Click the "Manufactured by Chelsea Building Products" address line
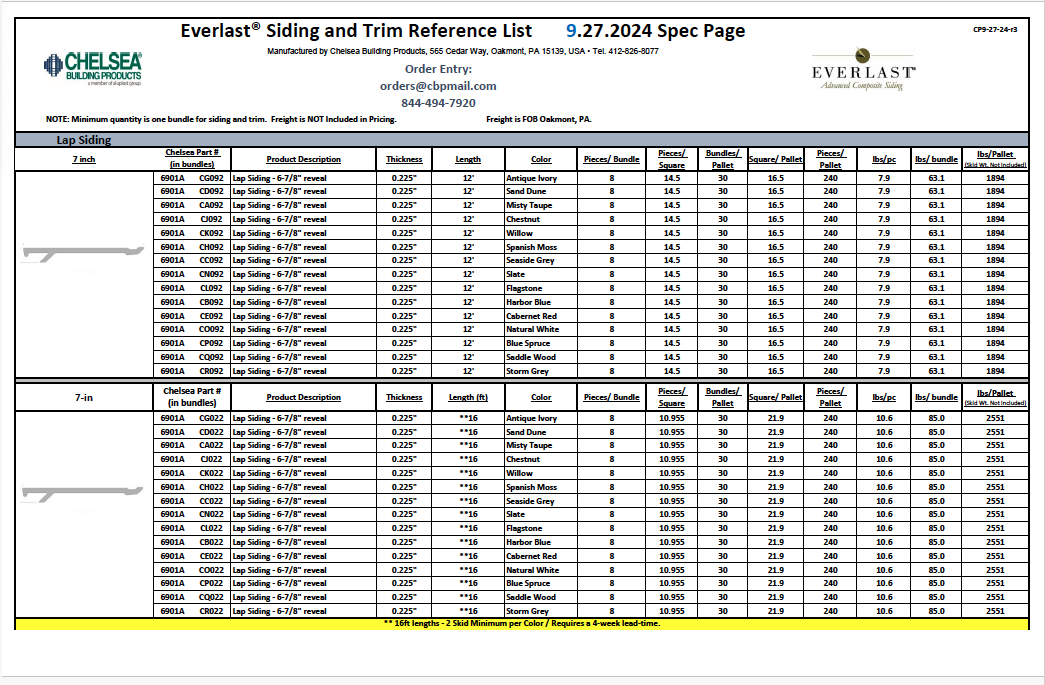1045x685 pixels. click(x=463, y=51)
